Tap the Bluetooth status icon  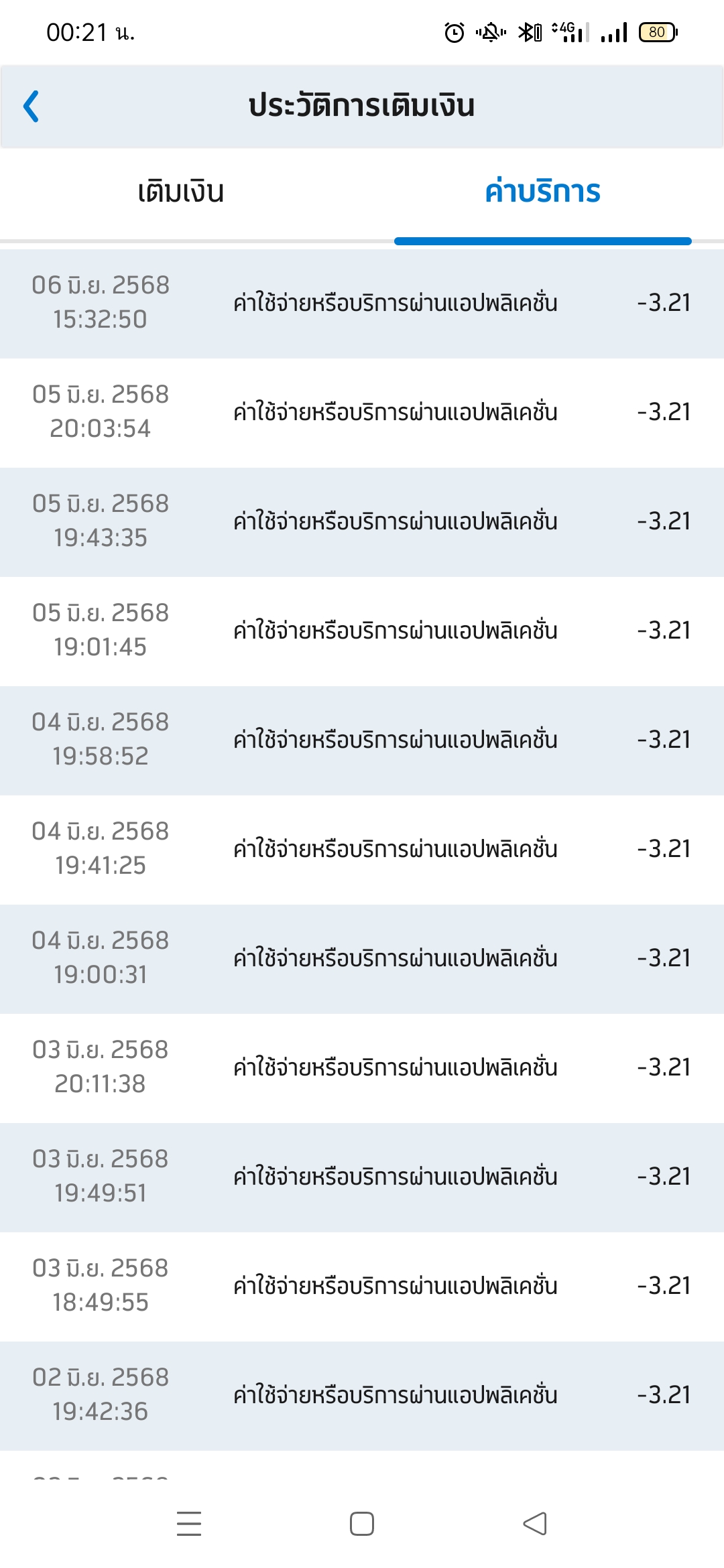(x=530, y=32)
